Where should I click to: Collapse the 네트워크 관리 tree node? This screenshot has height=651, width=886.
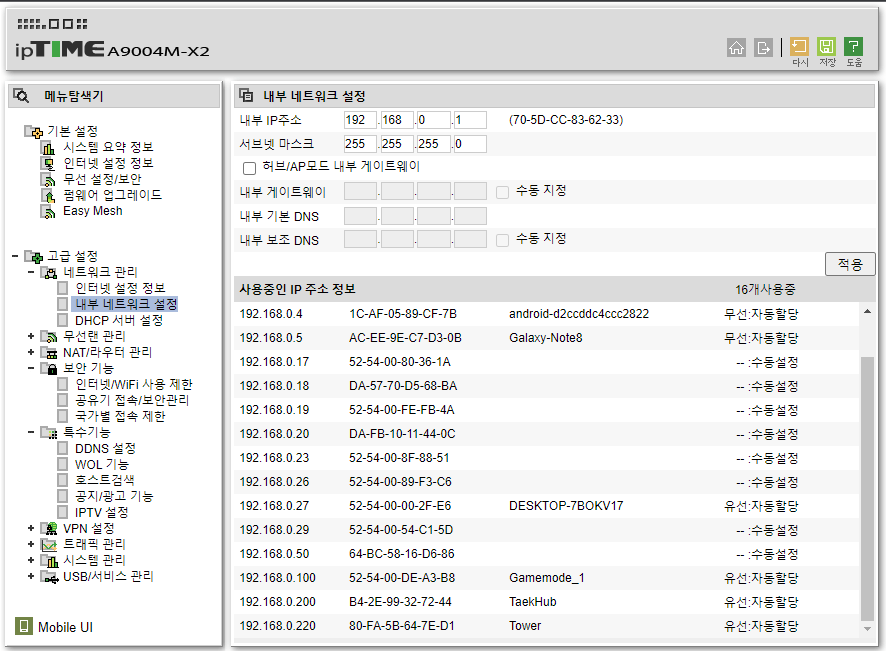click(x=31, y=272)
